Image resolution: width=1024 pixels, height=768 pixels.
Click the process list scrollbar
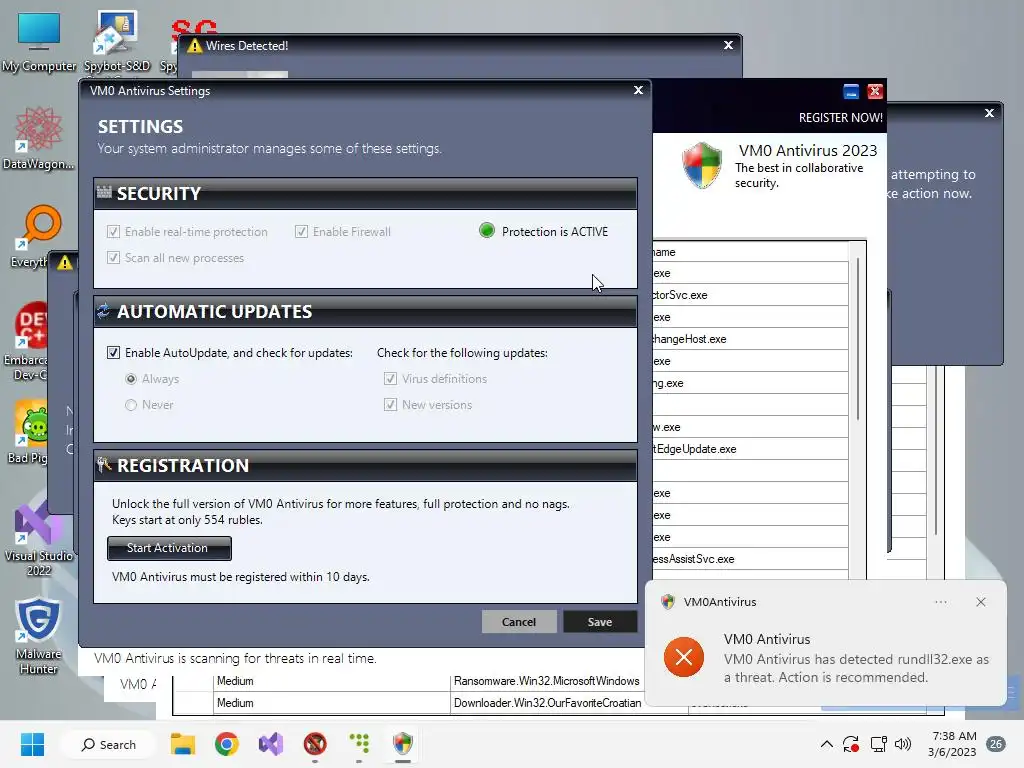[x=857, y=338]
